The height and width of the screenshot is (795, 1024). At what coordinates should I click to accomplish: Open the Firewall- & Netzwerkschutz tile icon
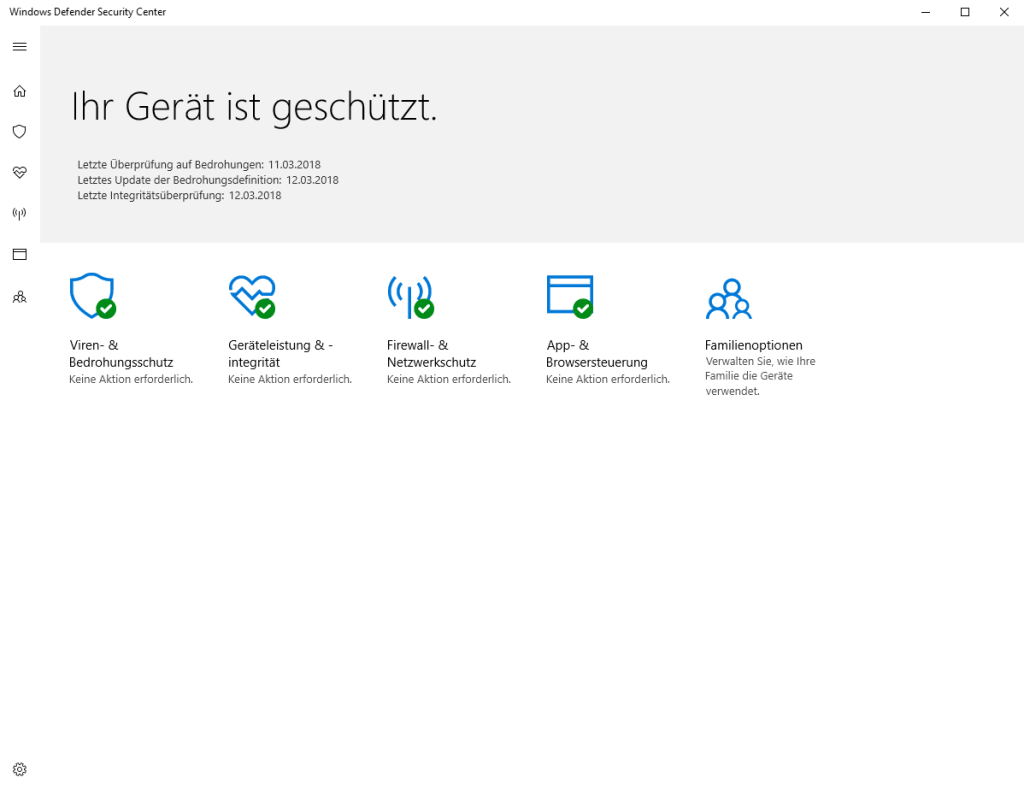click(x=410, y=296)
